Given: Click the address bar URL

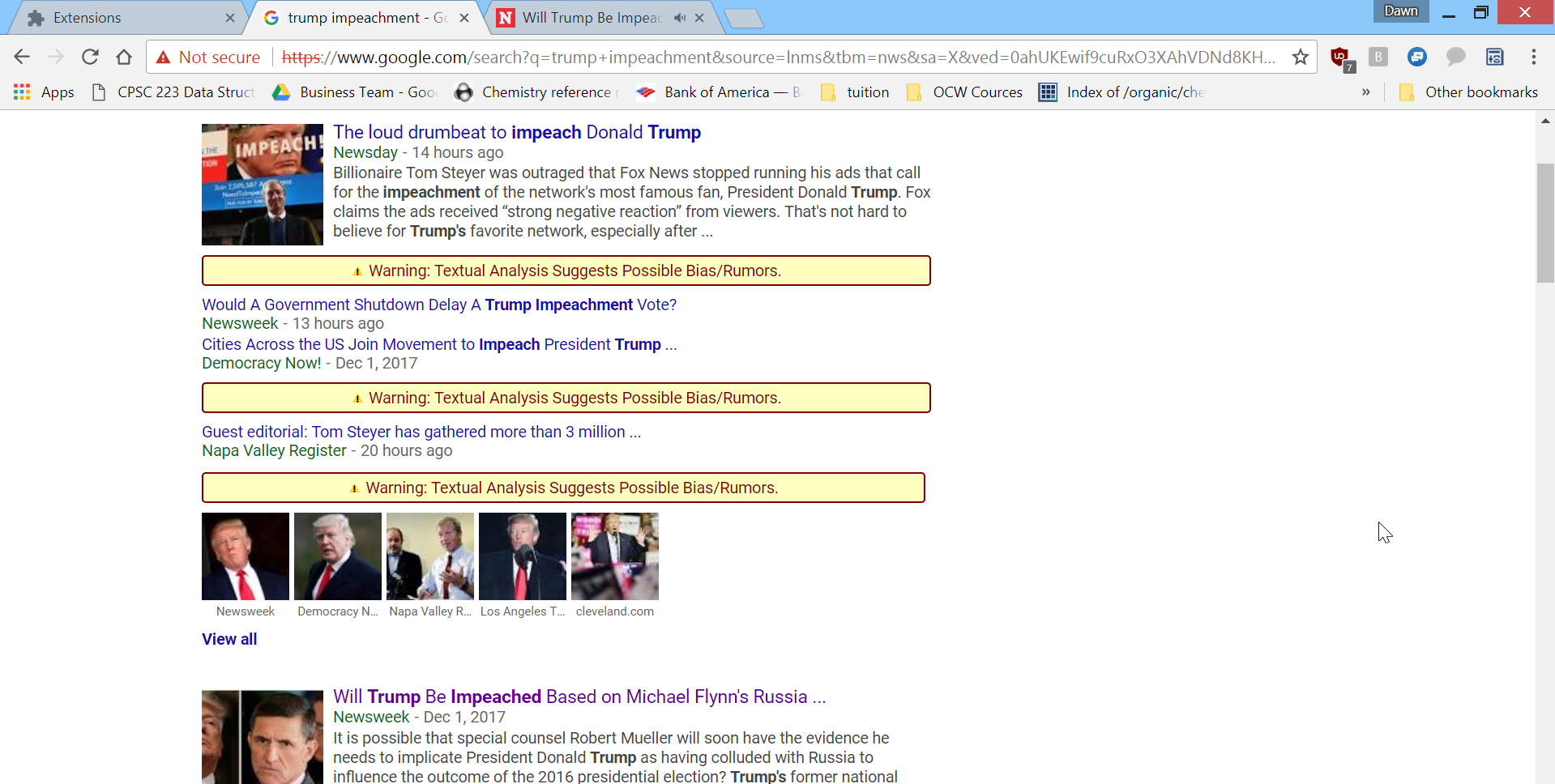Looking at the screenshot, I should click(x=778, y=57).
